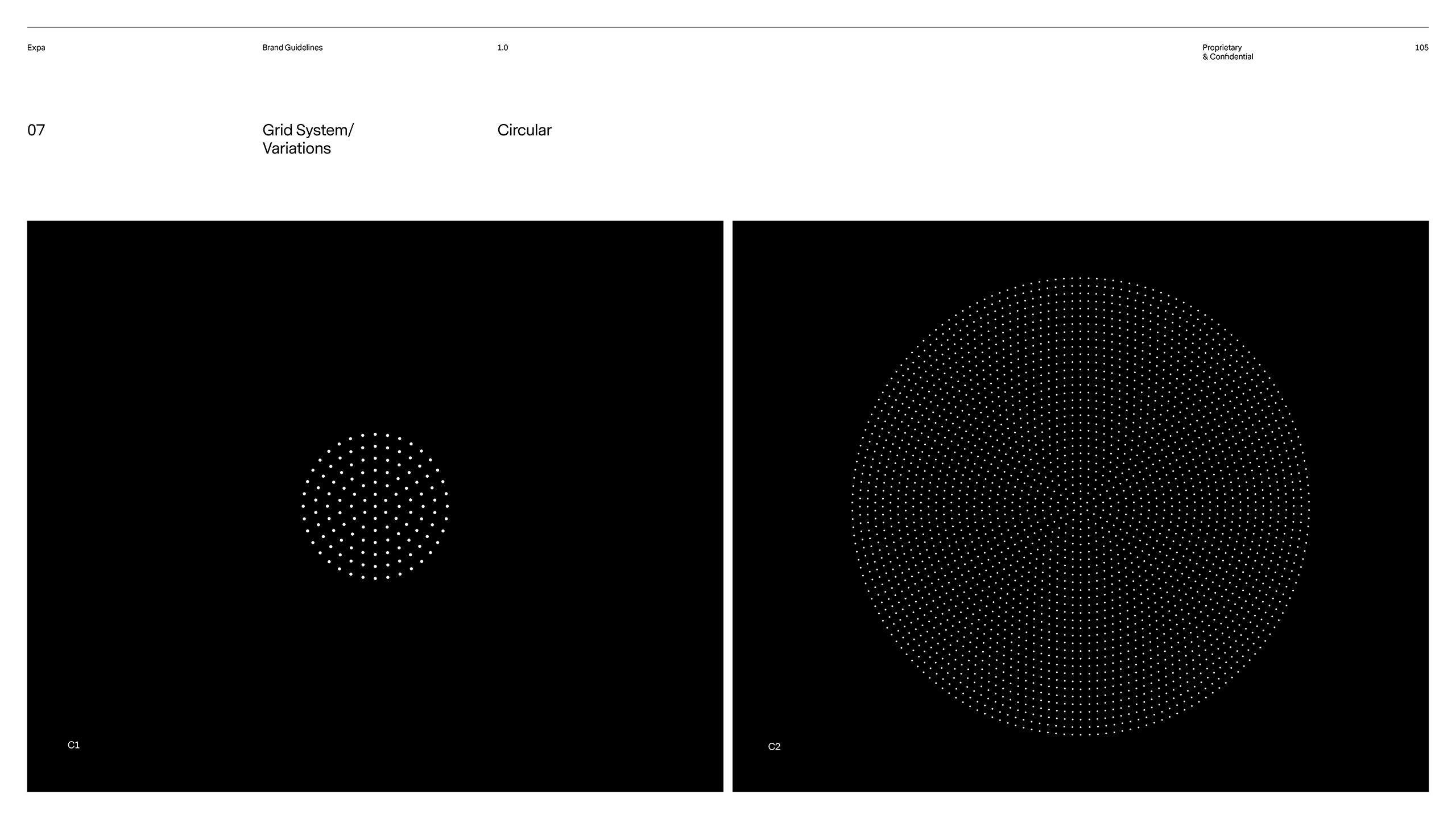Click the leftmost dot of small circle
The image size is (1456, 819).
click(x=303, y=506)
